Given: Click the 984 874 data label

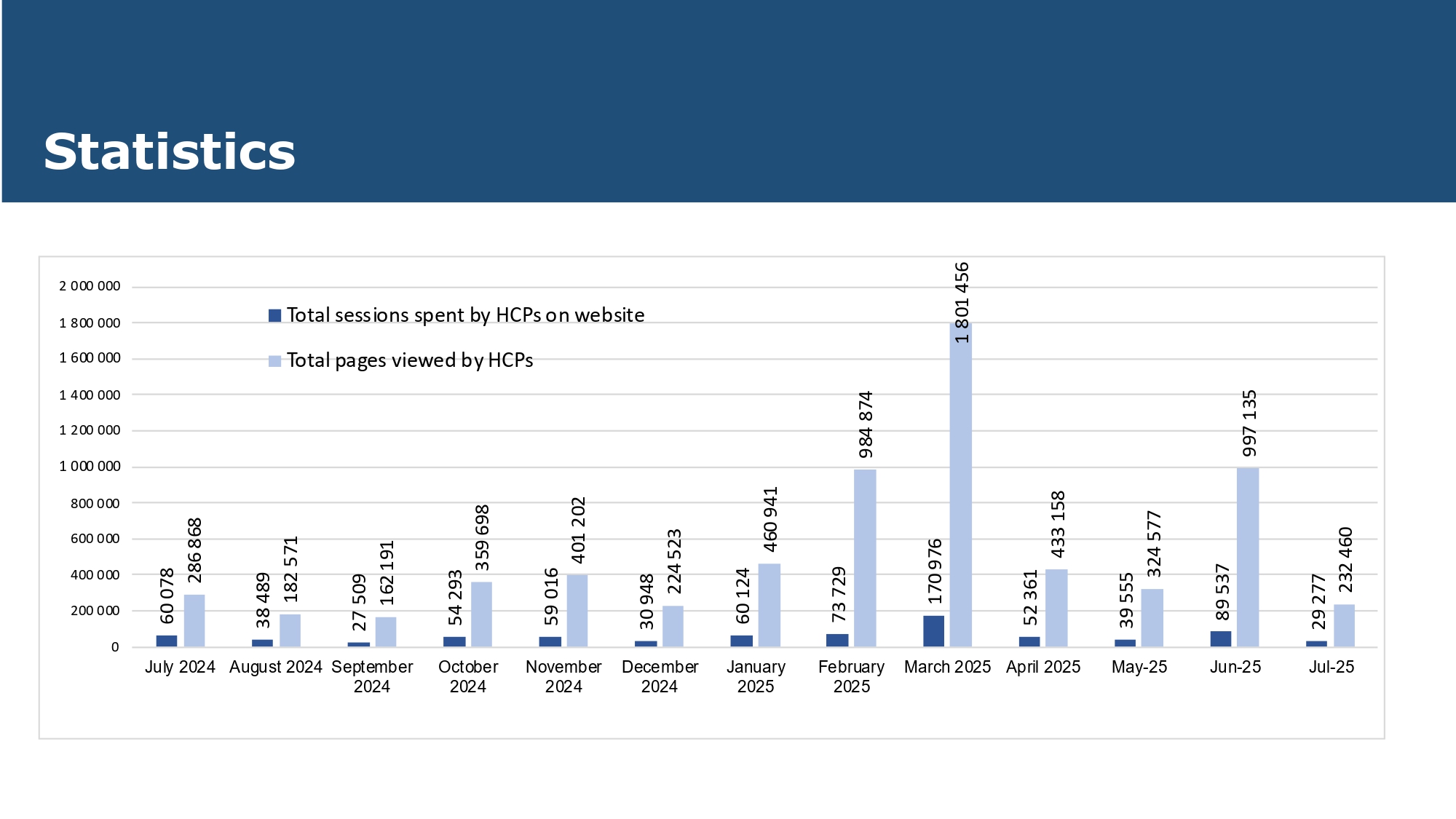Looking at the screenshot, I should coord(866,425).
